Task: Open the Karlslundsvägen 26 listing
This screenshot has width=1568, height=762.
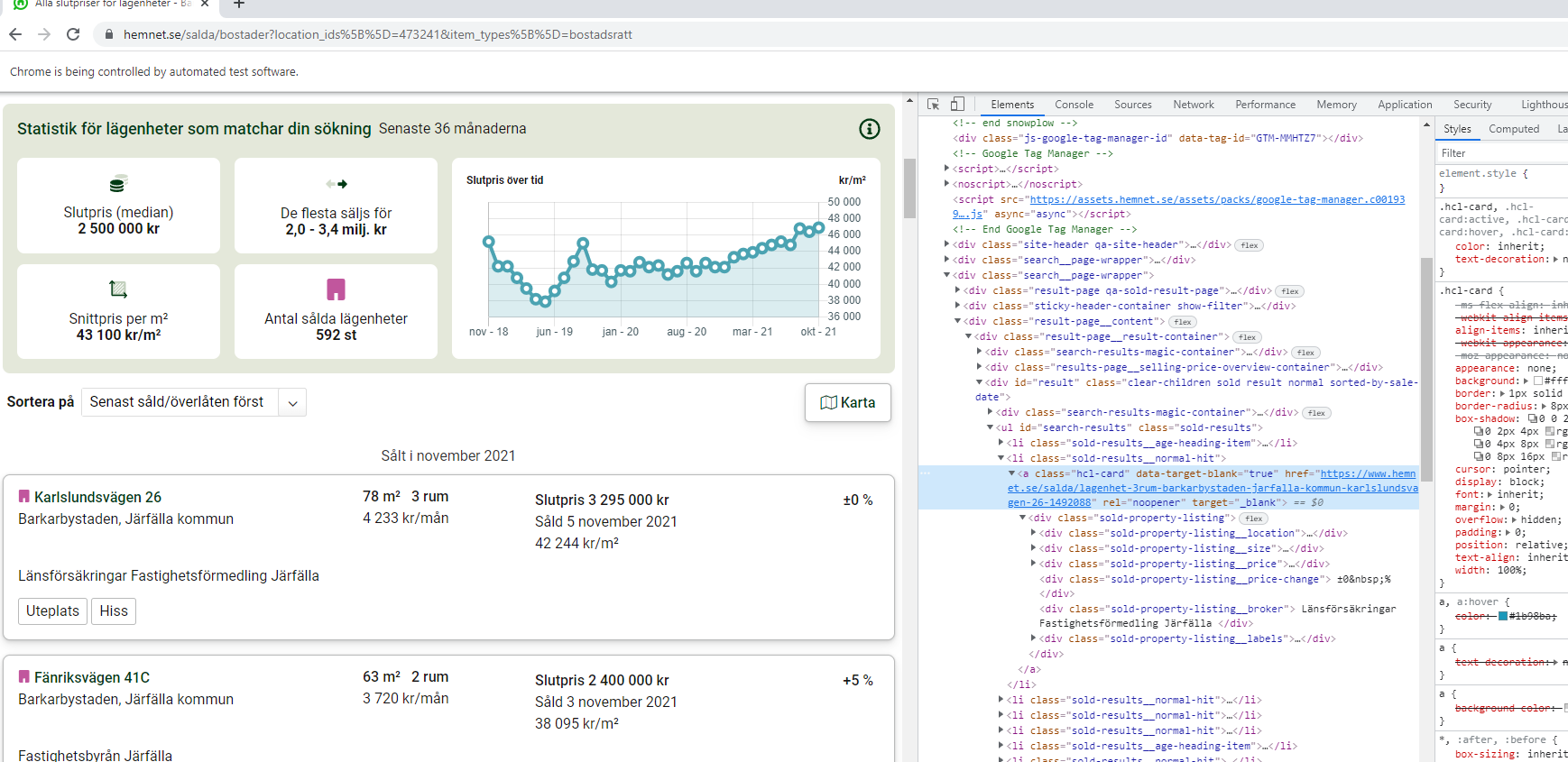Action: [97, 497]
